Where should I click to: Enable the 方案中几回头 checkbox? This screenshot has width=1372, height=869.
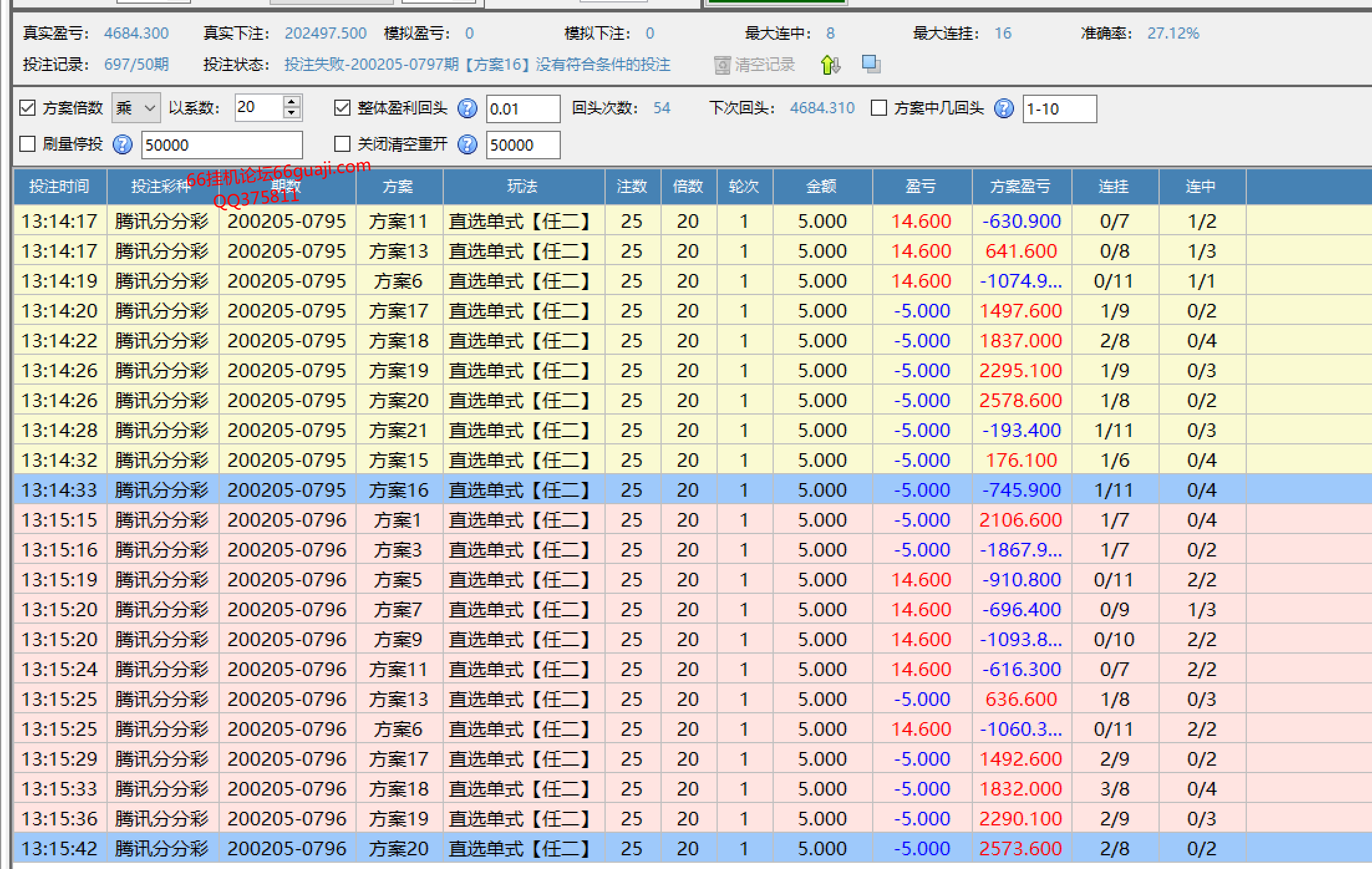point(879,108)
